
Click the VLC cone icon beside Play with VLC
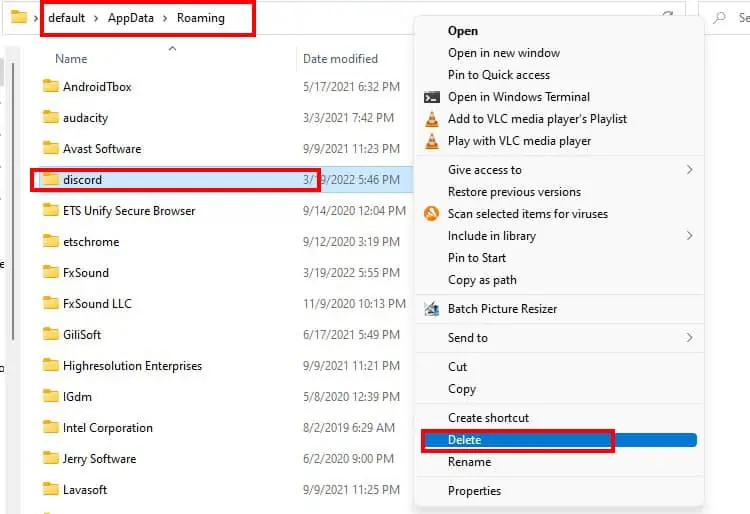click(431, 141)
